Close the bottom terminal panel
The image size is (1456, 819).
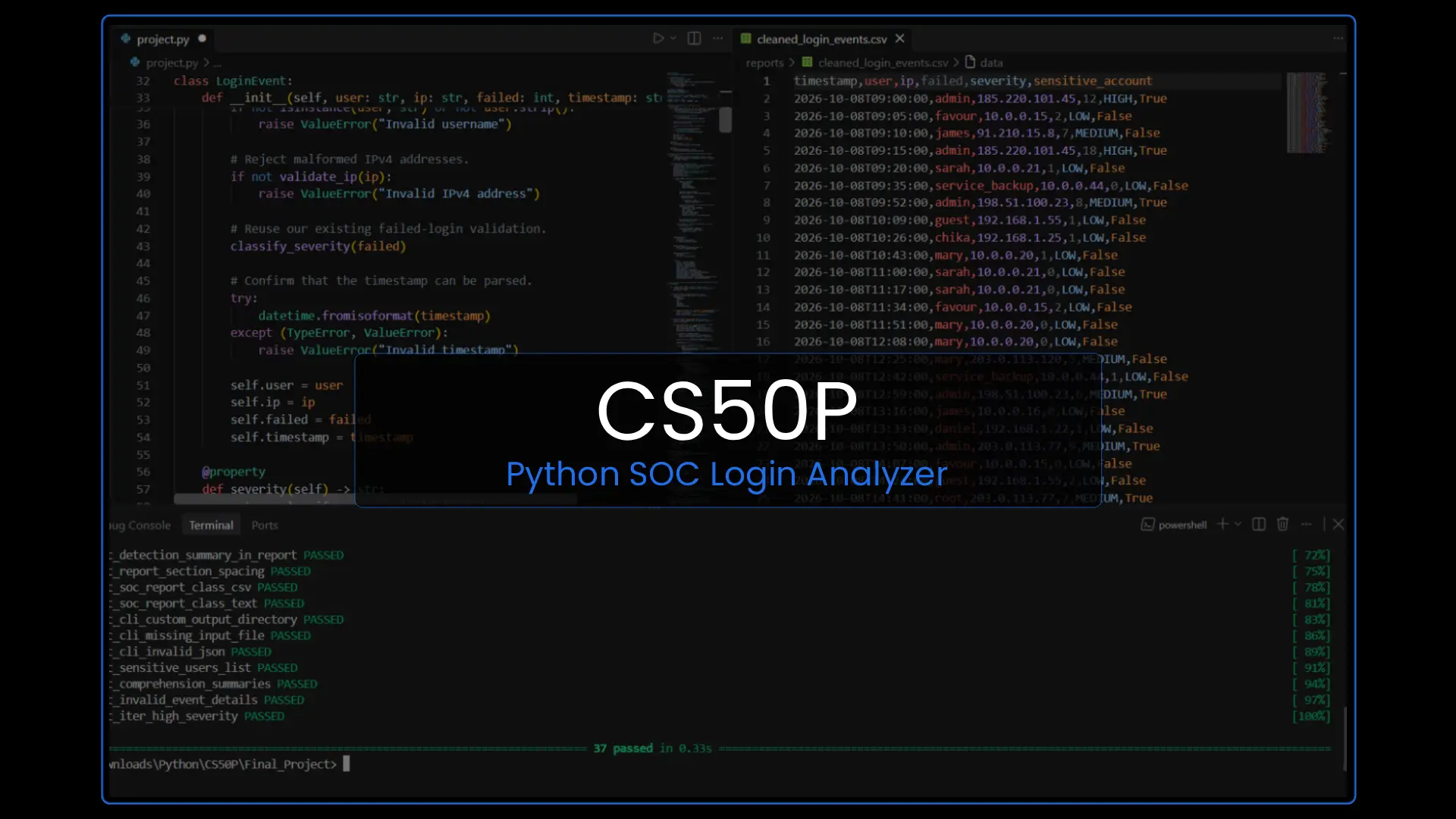point(1338,524)
